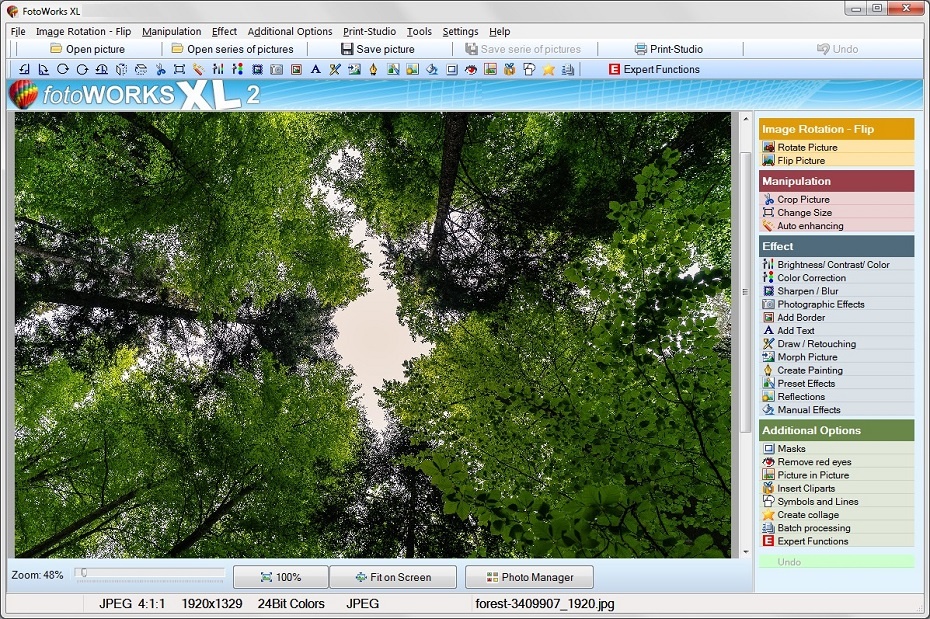Open the Settings menu

point(460,31)
